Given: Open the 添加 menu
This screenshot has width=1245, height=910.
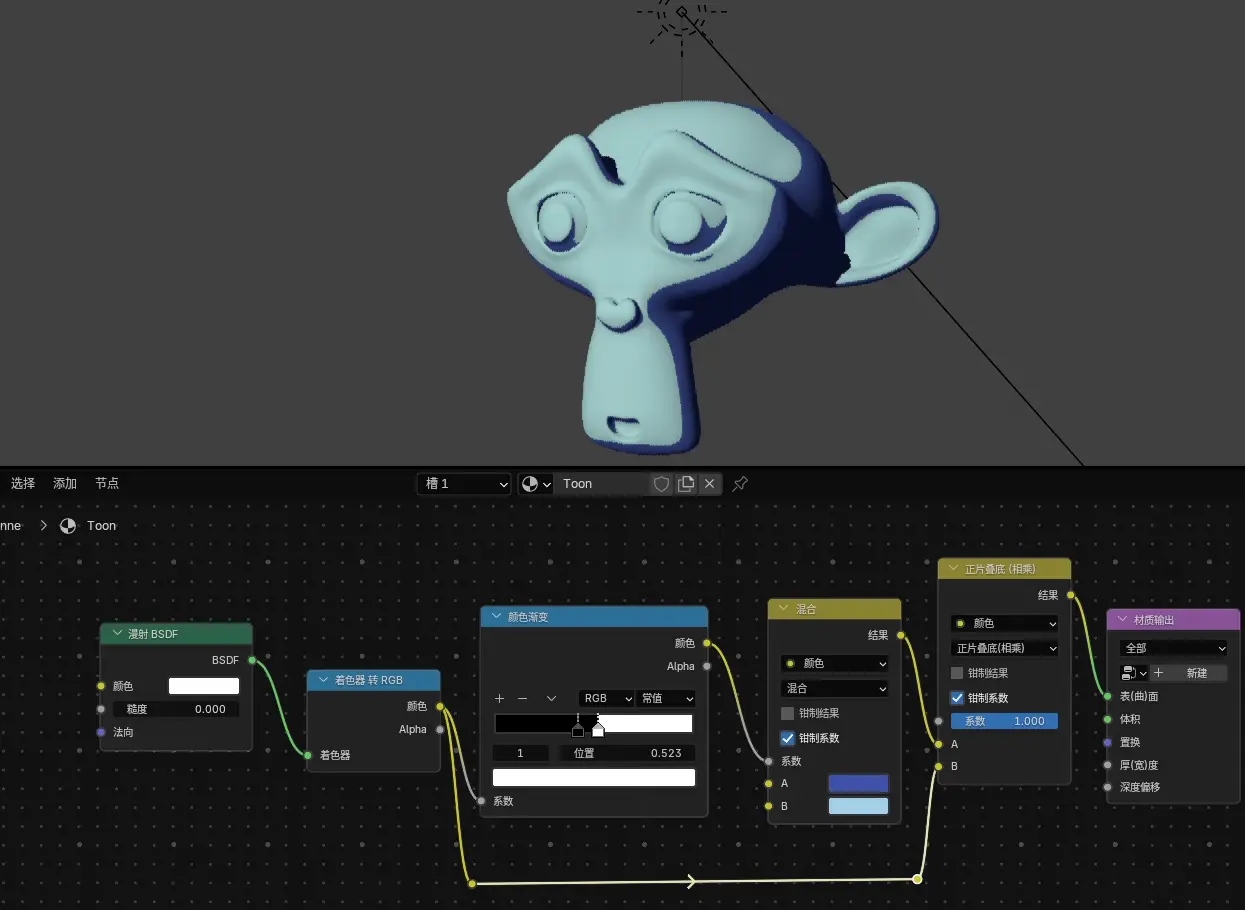Looking at the screenshot, I should pyautogui.click(x=65, y=484).
